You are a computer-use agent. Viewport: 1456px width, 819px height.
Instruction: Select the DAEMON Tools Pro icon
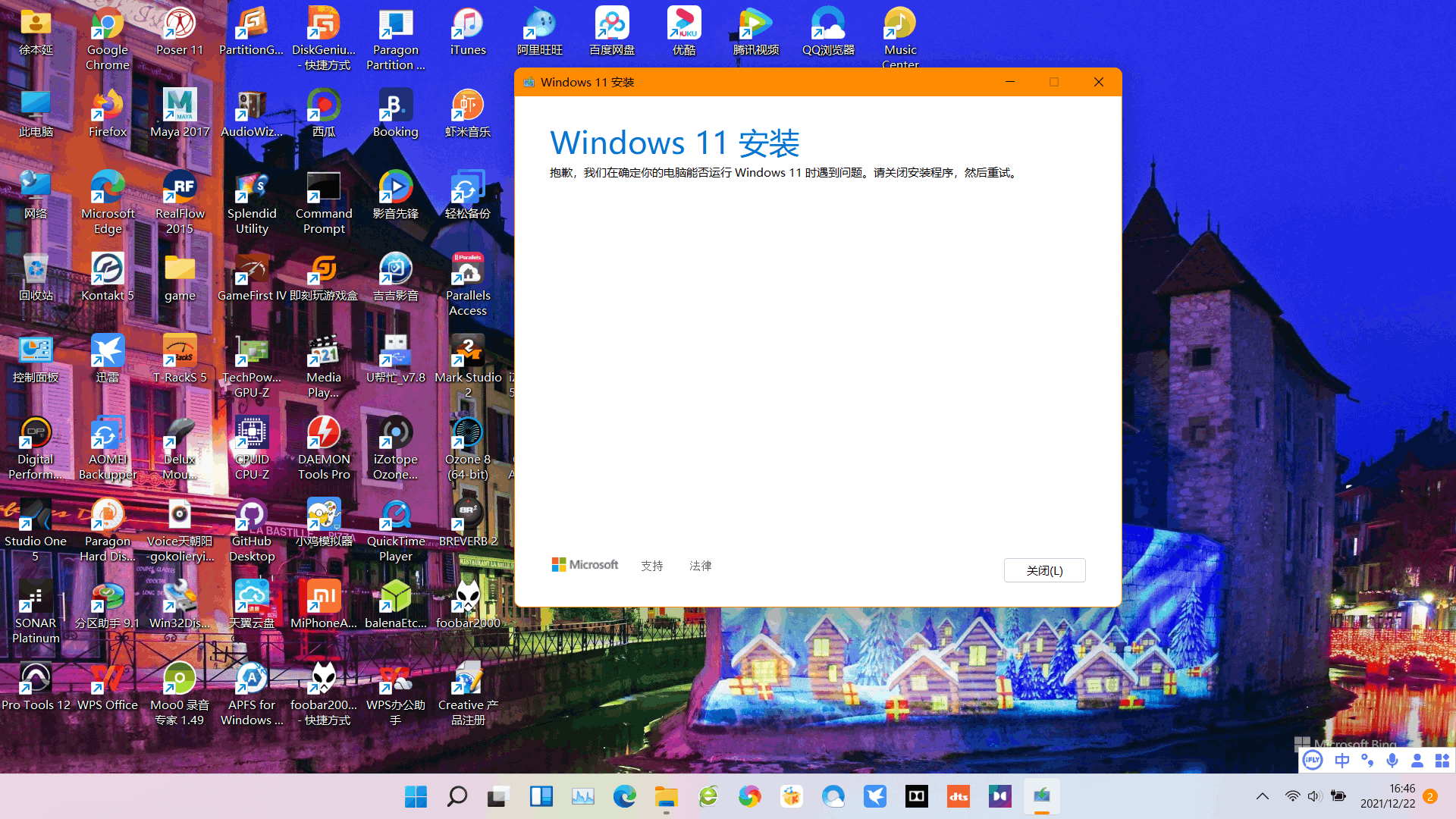[324, 447]
